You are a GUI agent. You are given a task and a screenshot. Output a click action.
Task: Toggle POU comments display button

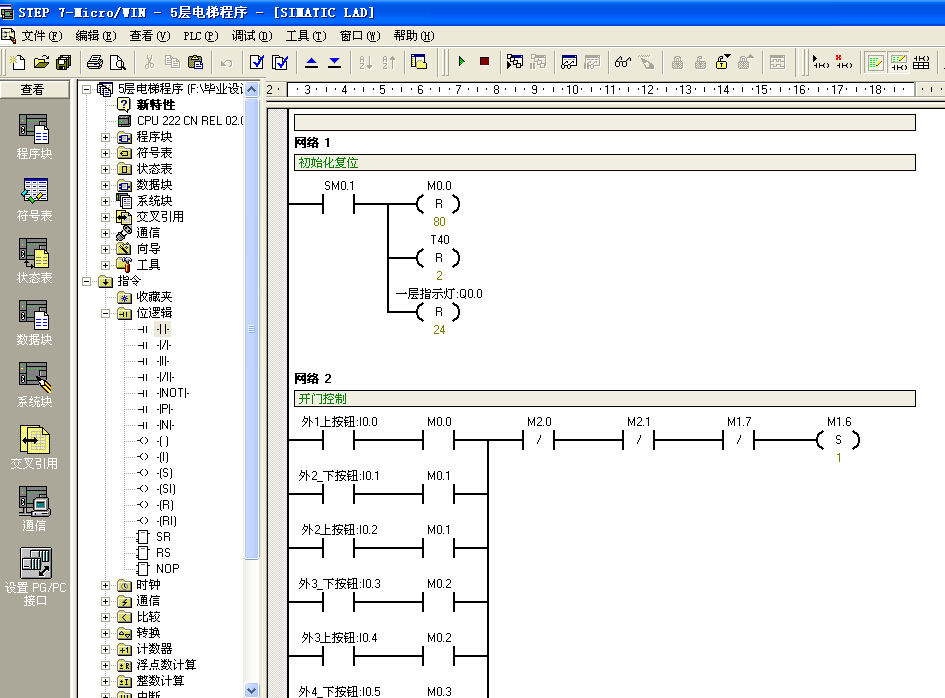[875, 62]
